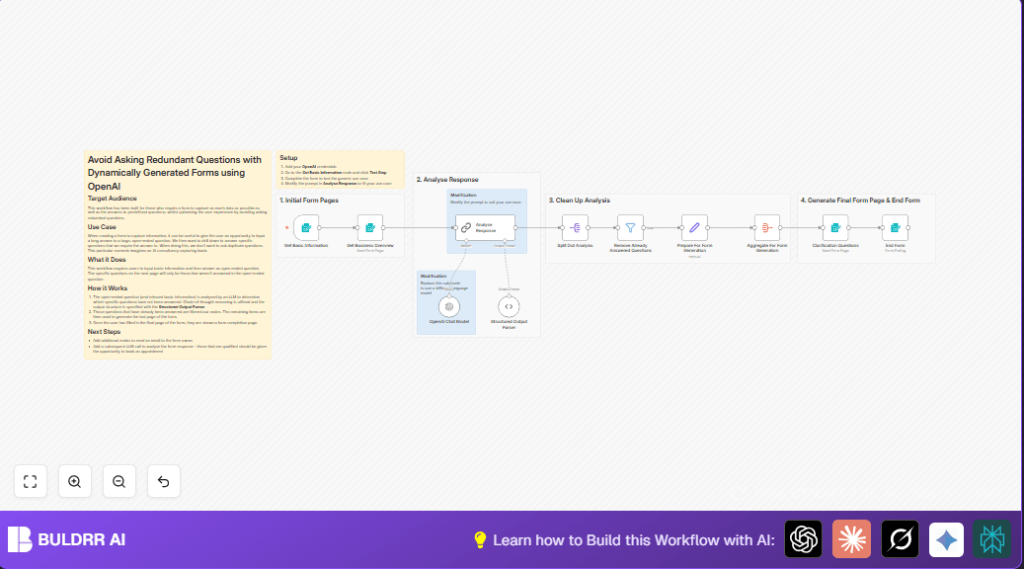Open the ChatGPT OpenAI icon in banner
The height and width of the screenshot is (569, 1024).
803,539
